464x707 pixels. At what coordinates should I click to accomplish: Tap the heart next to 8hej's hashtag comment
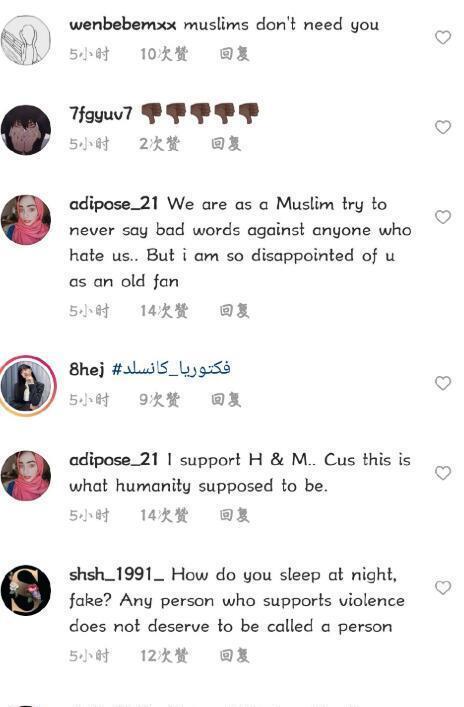(x=443, y=383)
